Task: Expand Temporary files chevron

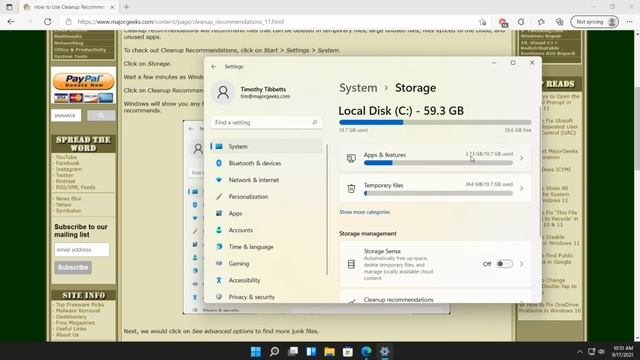Action: coord(522,189)
